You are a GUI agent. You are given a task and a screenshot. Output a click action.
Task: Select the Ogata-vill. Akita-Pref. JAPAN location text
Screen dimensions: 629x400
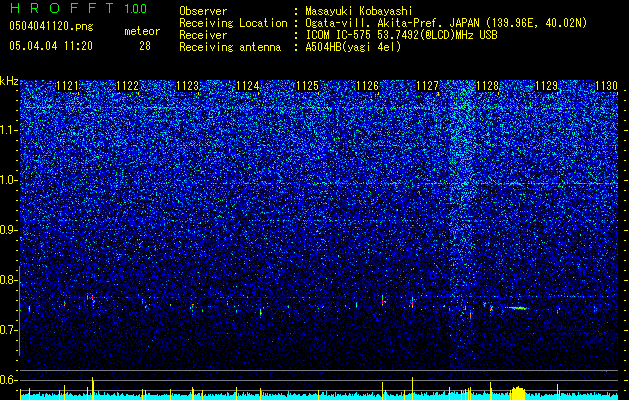tap(446, 23)
